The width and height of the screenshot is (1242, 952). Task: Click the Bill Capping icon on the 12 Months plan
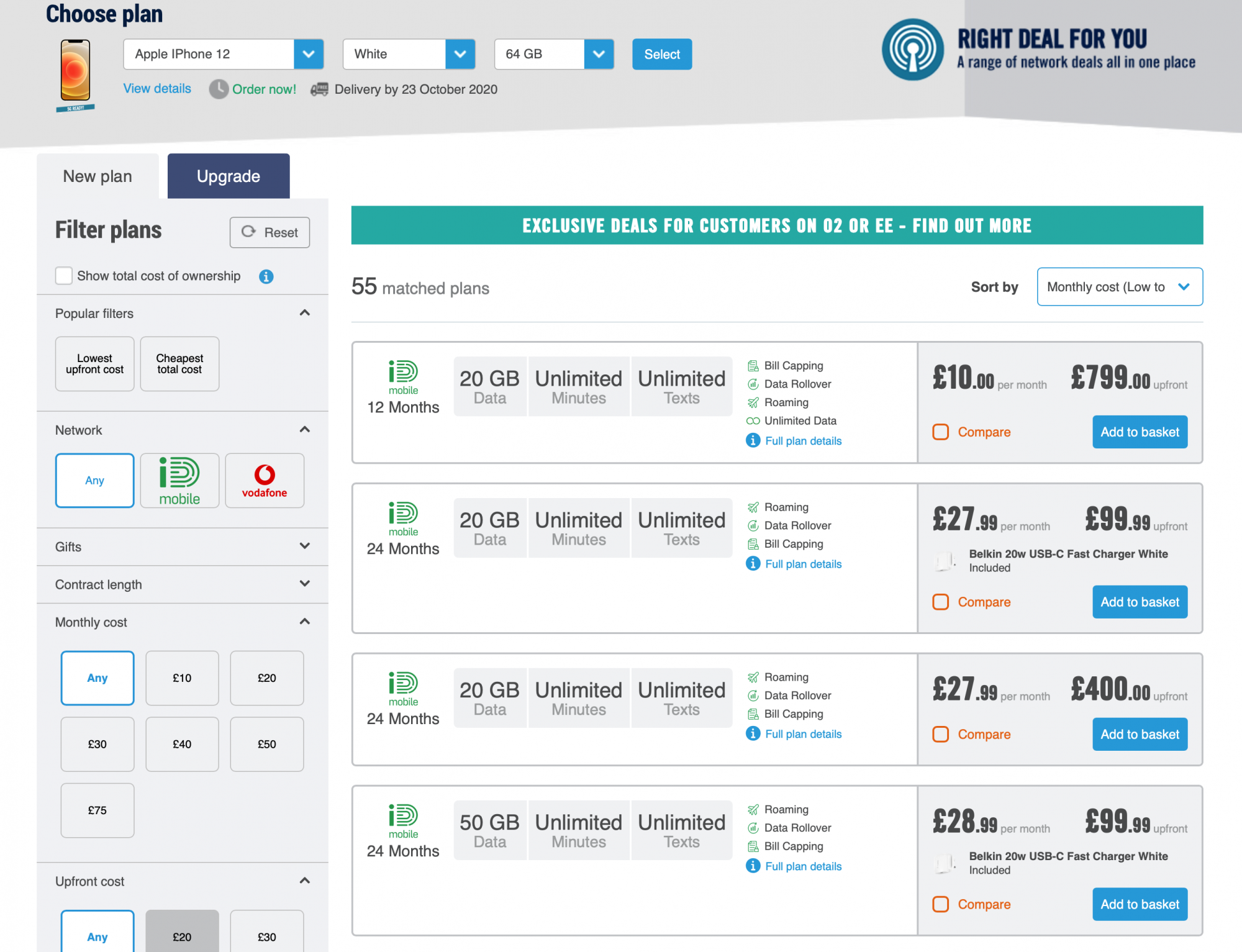(753, 366)
